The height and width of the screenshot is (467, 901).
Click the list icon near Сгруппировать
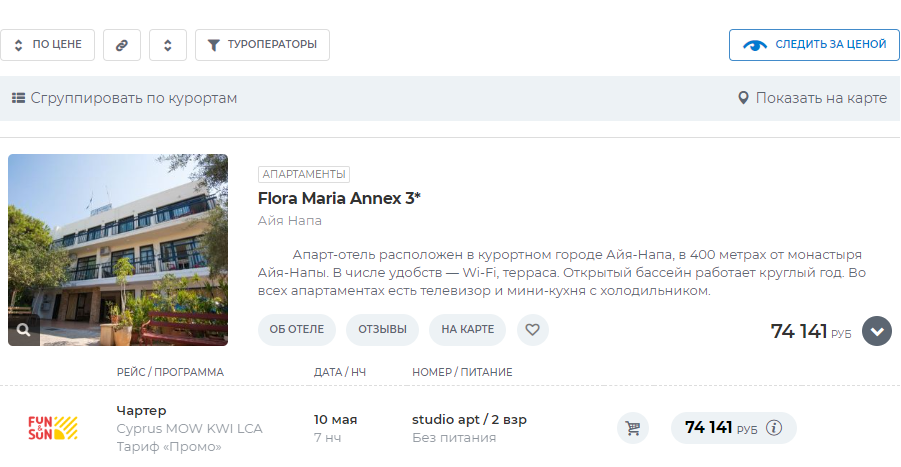pyautogui.click(x=18, y=98)
